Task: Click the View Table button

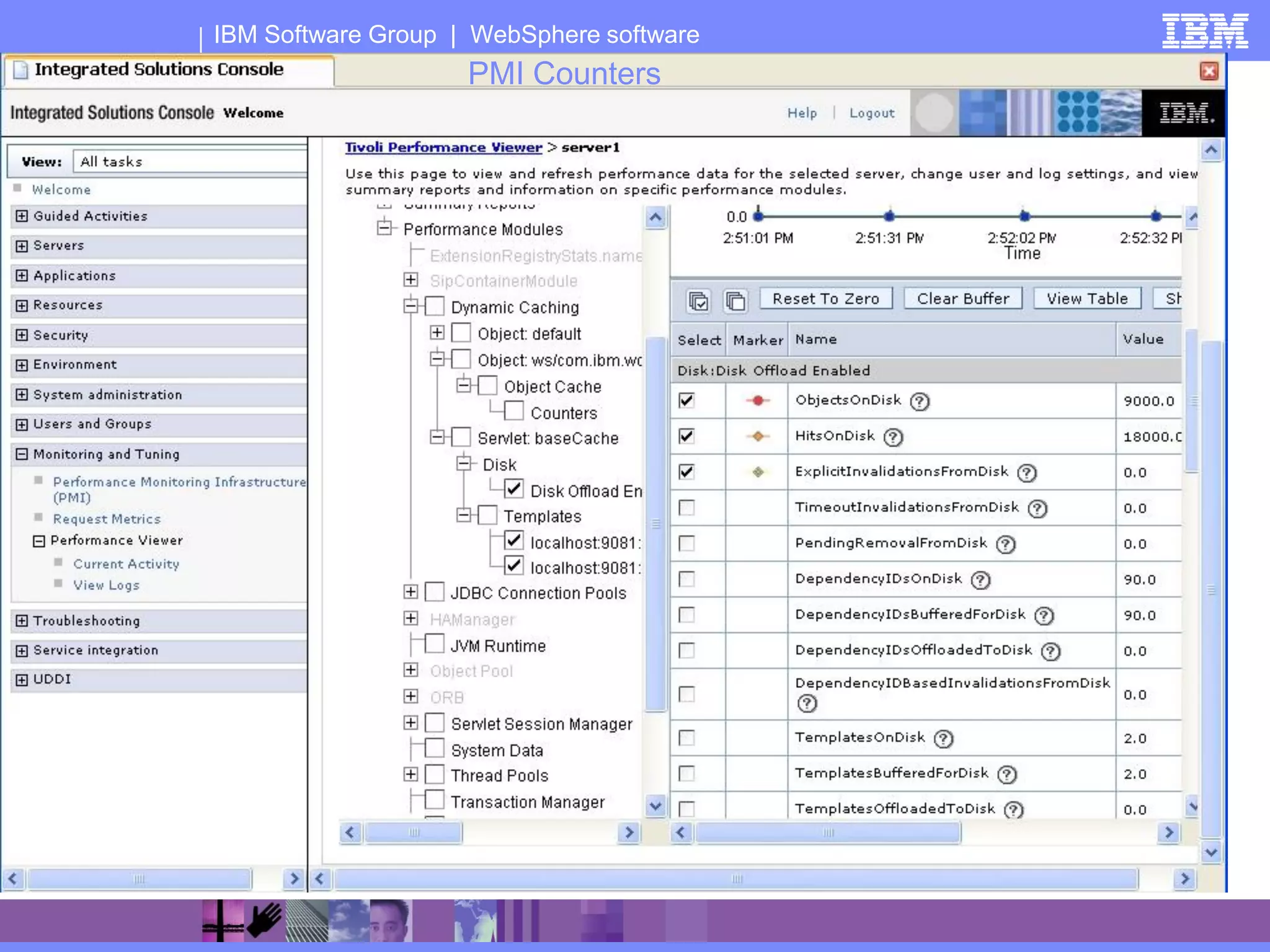Action: click(1087, 299)
